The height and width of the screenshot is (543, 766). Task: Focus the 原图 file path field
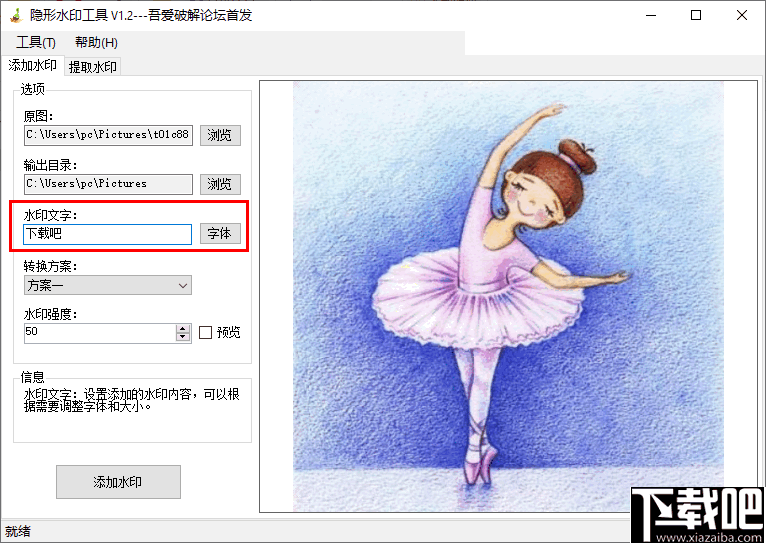coord(108,135)
